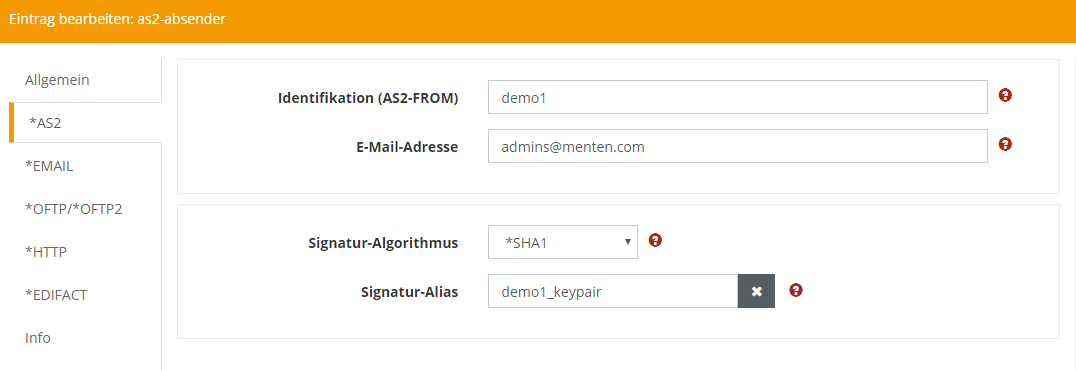1076x370 pixels.
Task: Show help icon beside E-Mail-Adresse field
Action: (1005, 144)
